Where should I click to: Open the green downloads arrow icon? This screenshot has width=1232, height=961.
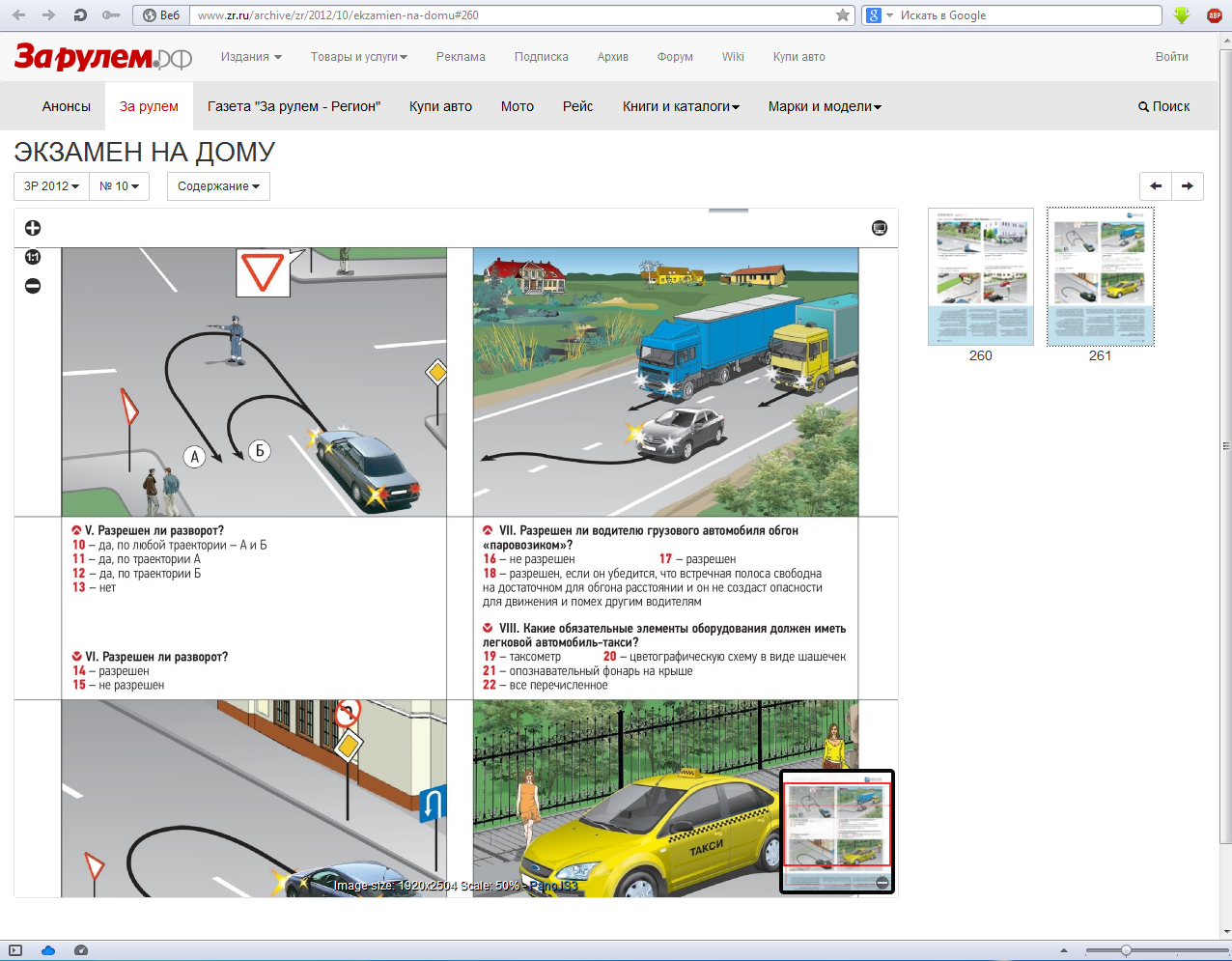1182,15
